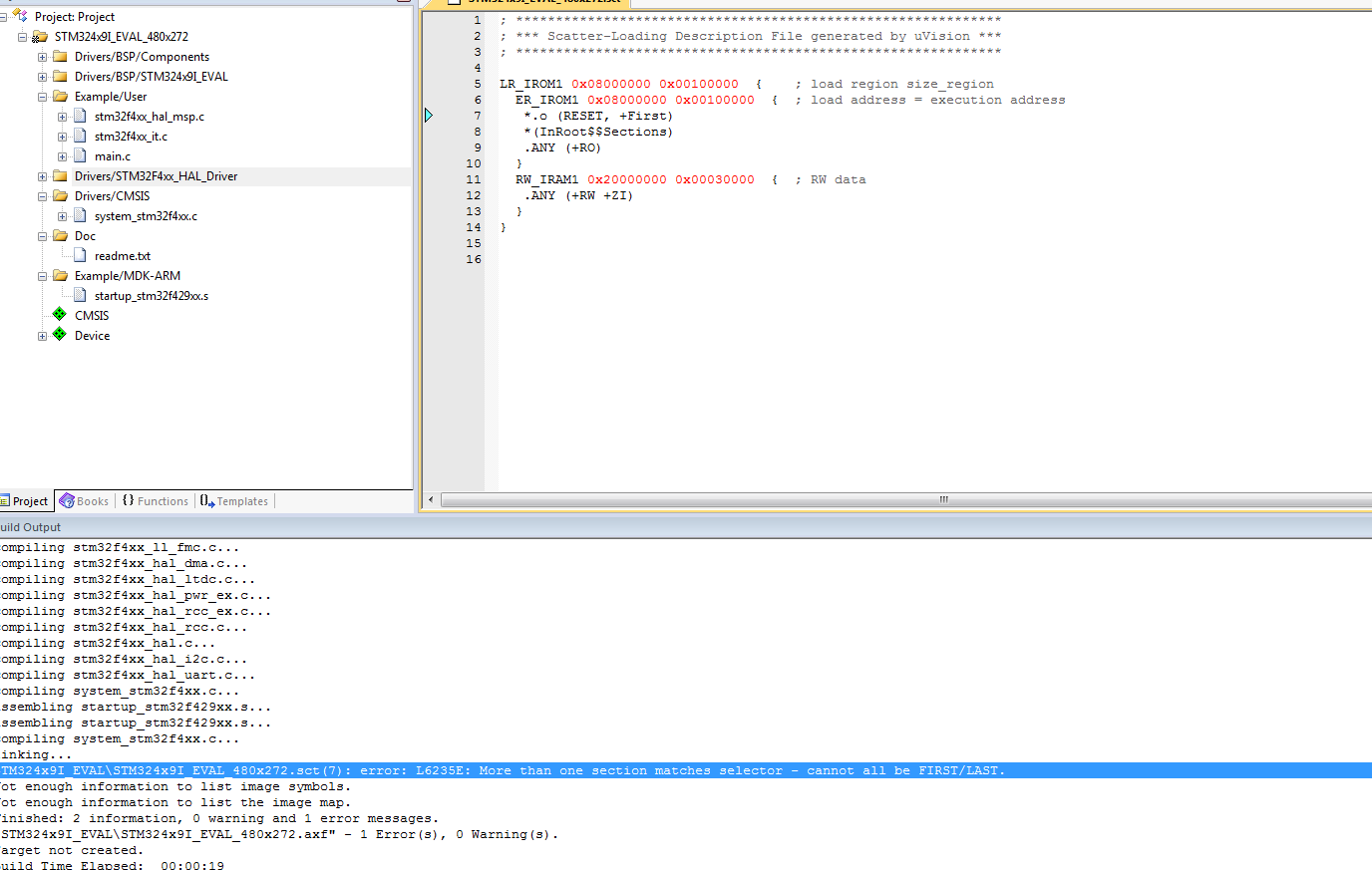The width and height of the screenshot is (1372, 870).
Task: Click the Example/User folder icon
Action: [x=60, y=97]
